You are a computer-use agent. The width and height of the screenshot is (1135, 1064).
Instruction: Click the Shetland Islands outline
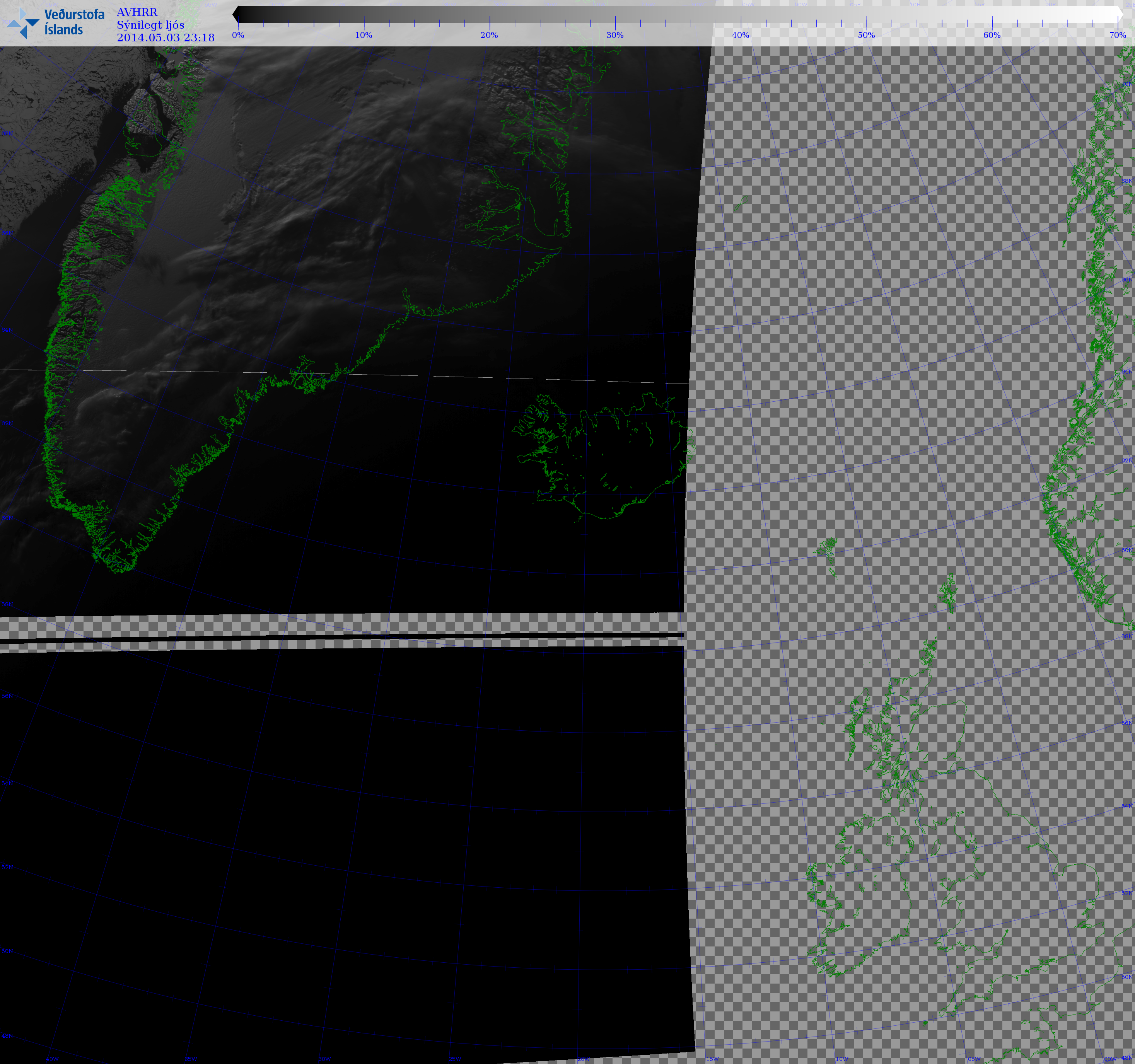[x=948, y=593]
